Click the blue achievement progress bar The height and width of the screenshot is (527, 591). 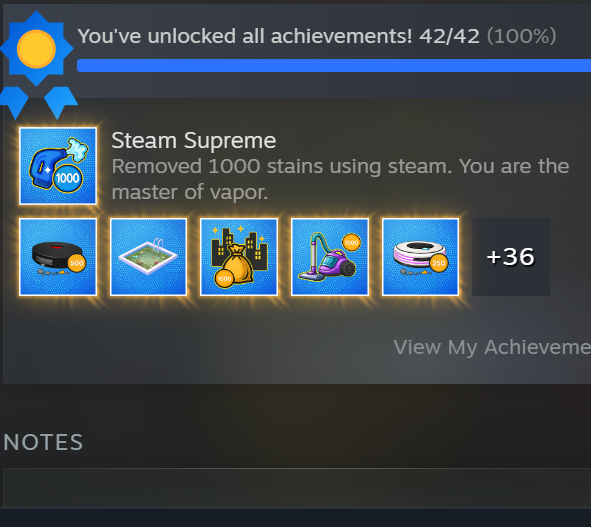point(334,65)
